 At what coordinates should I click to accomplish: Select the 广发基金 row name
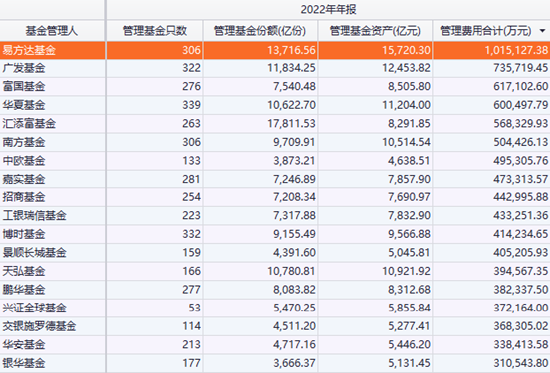tap(24, 68)
